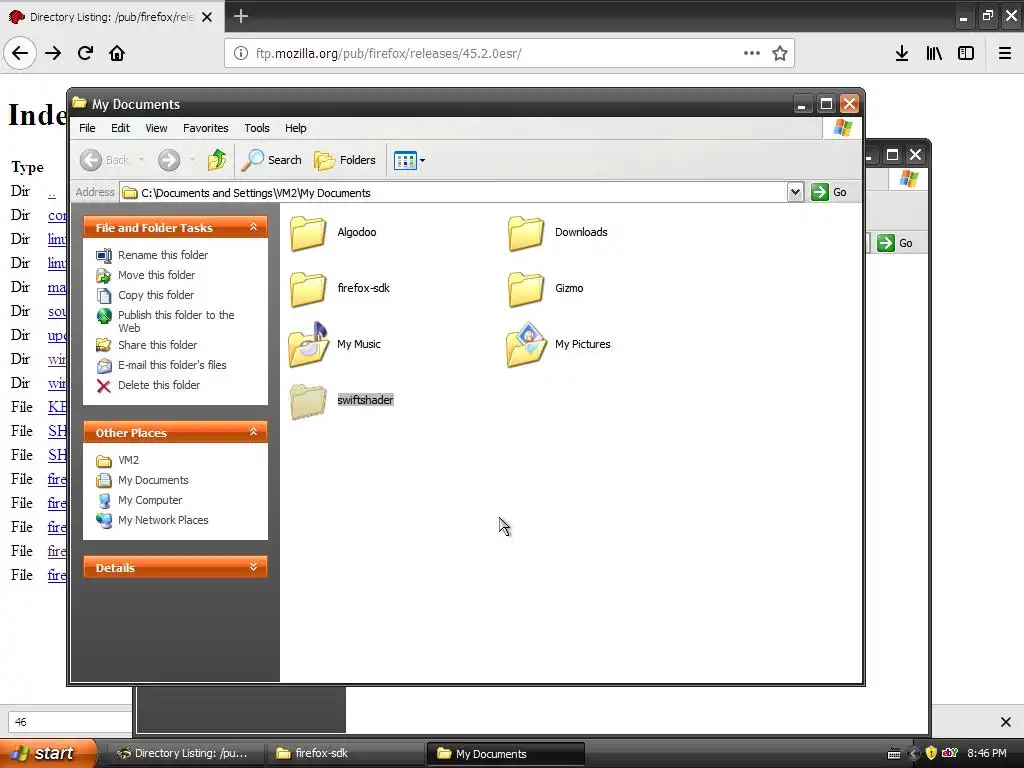
Task: Click the taskbar clock 8:46 PM
Action: tap(987, 753)
